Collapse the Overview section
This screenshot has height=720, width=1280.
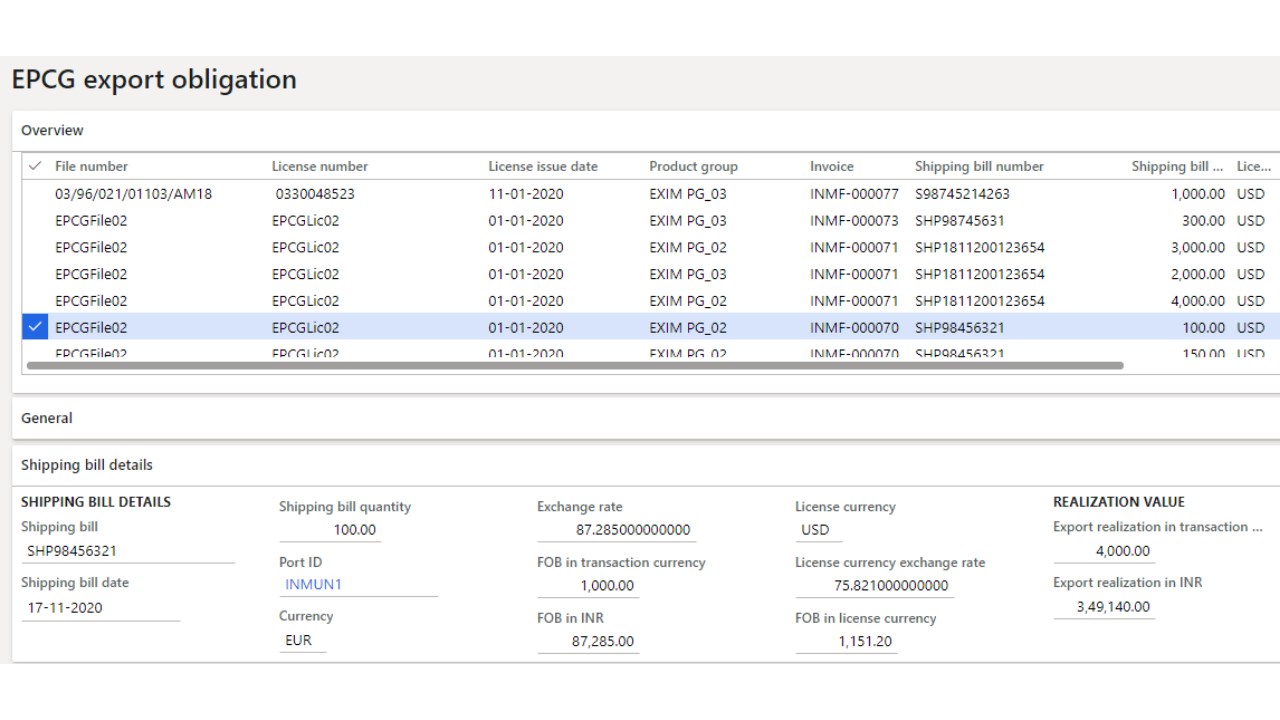point(52,130)
